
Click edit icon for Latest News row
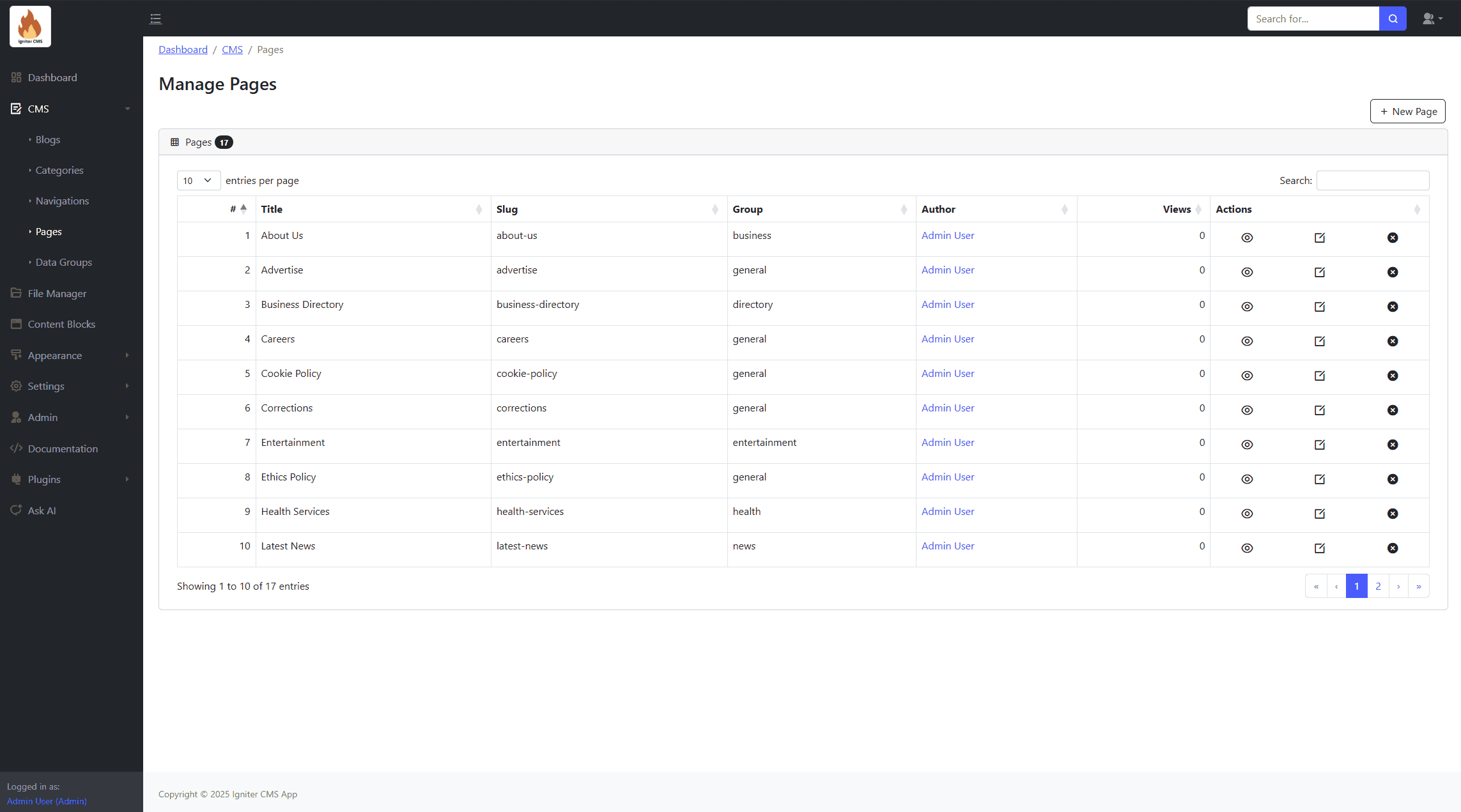pos(1320,548)
